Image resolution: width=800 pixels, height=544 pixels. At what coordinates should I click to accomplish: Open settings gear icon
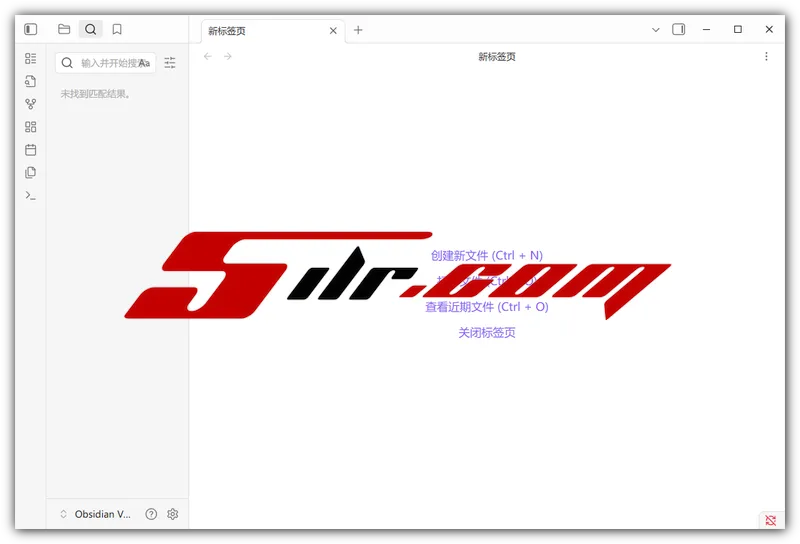(172, 514)
